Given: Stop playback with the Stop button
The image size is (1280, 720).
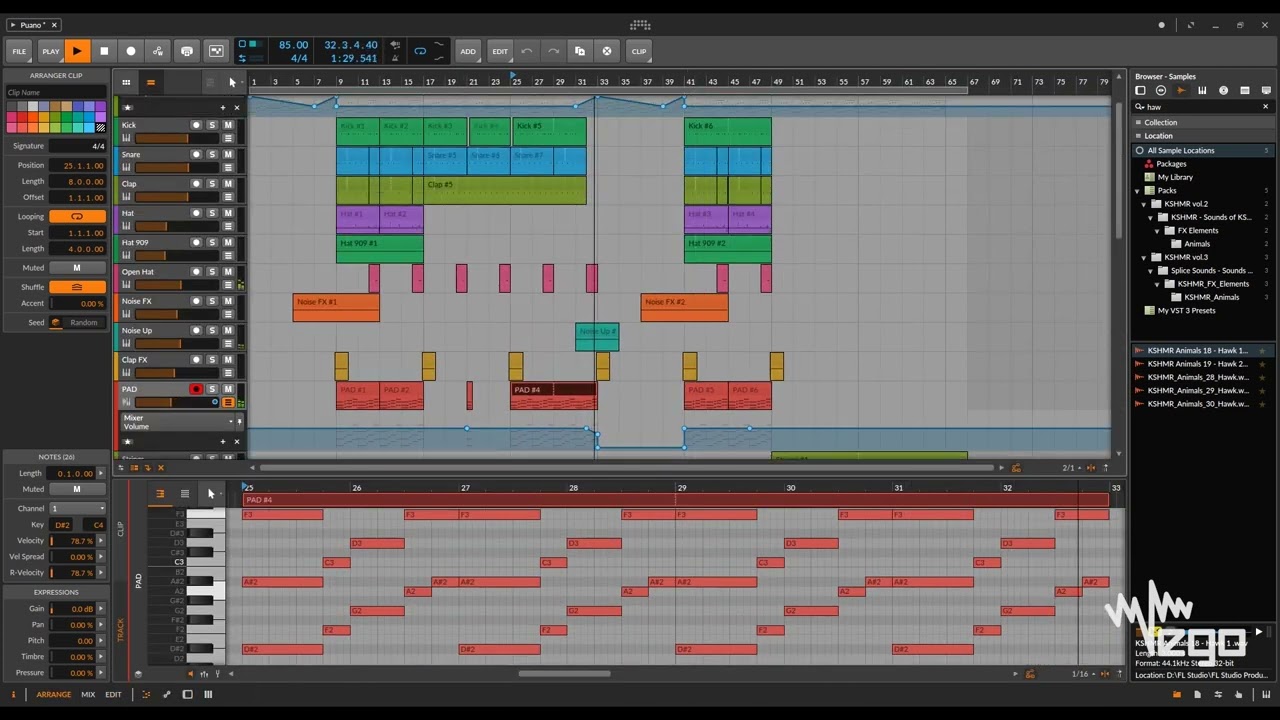Looking at the screenshot, I should coord(104,51).
